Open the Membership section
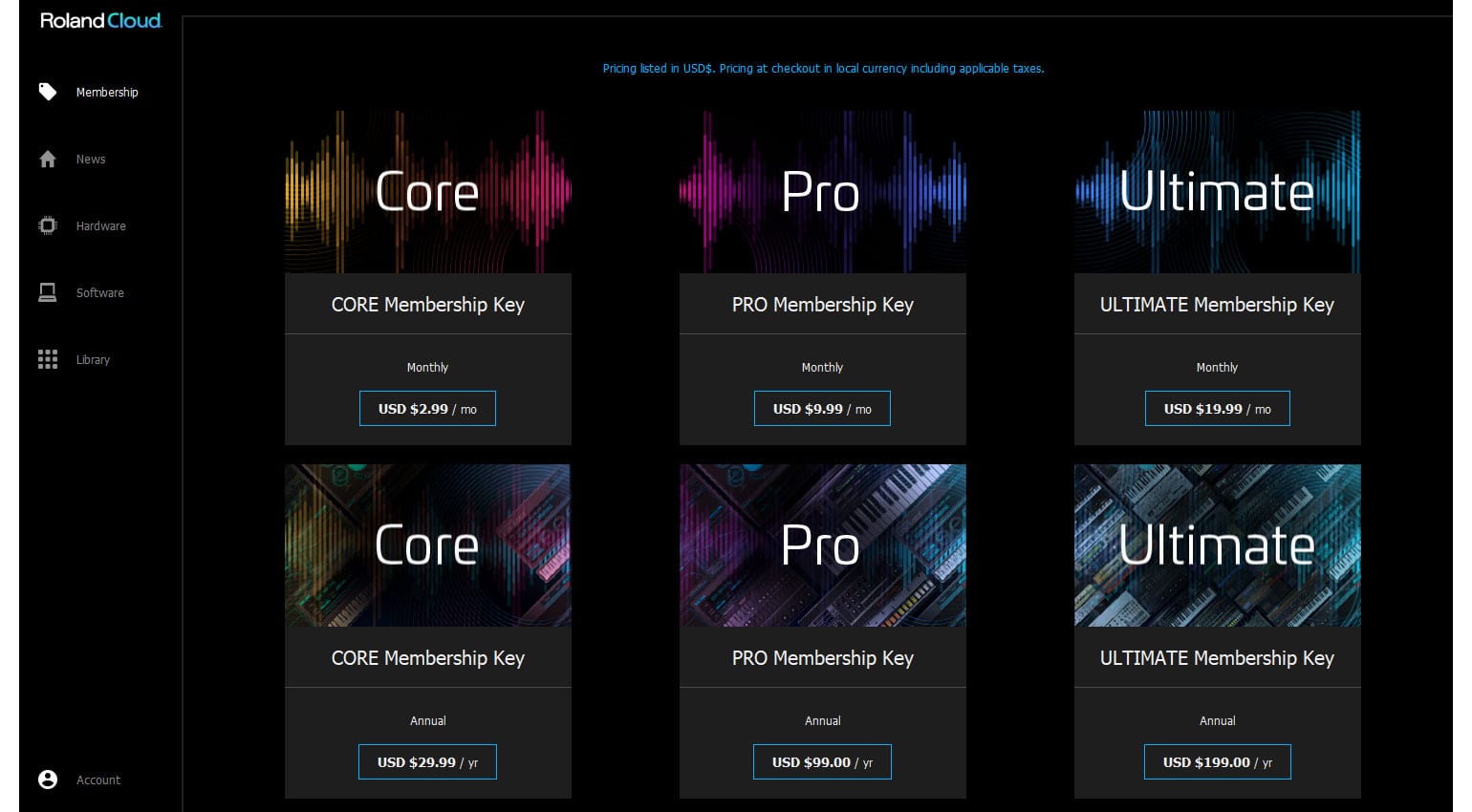The width and height of the screenshot is (1472, 812). coord(107,93)
